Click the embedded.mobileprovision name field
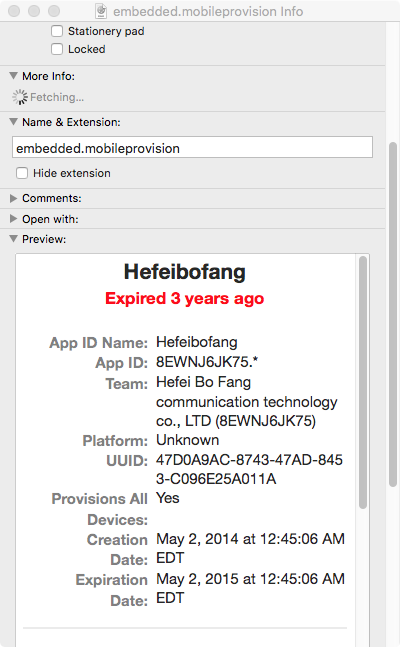 [x=192, y=147]
